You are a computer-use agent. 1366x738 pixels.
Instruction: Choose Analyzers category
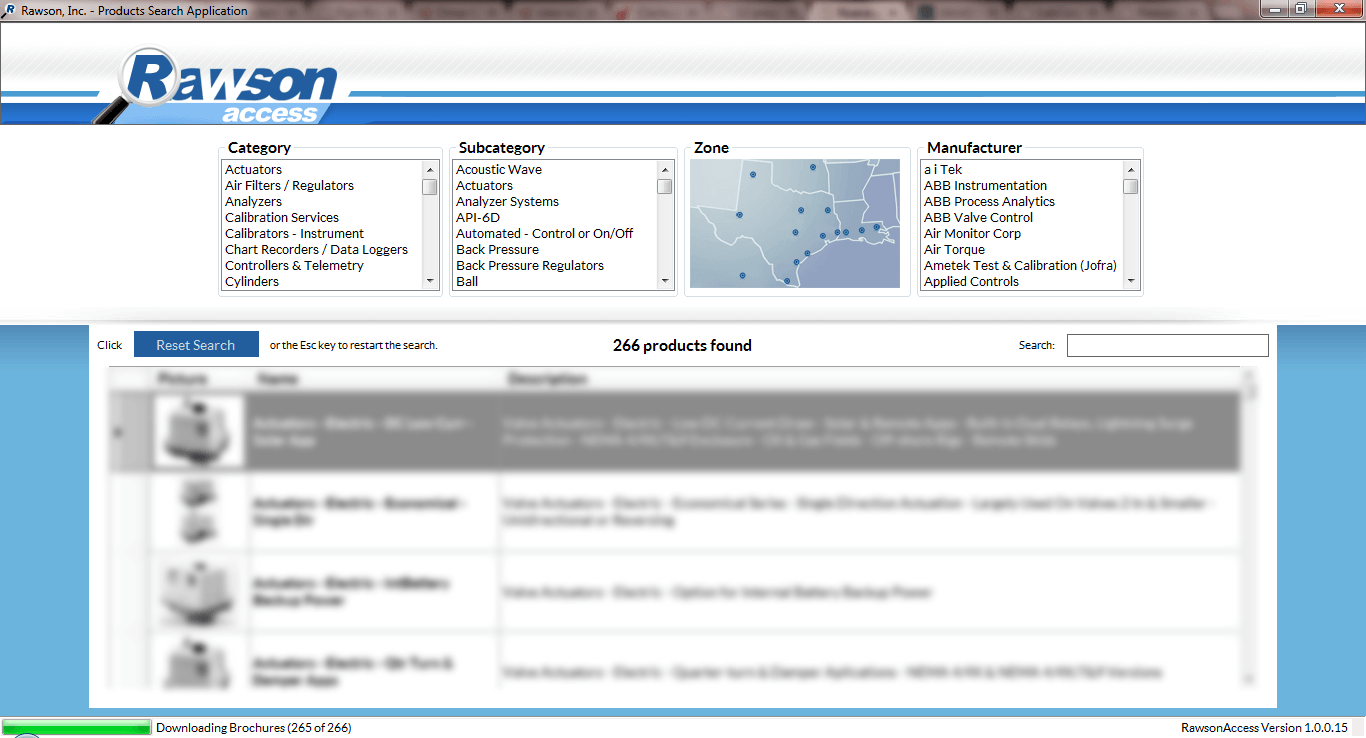tap(253, 202)
